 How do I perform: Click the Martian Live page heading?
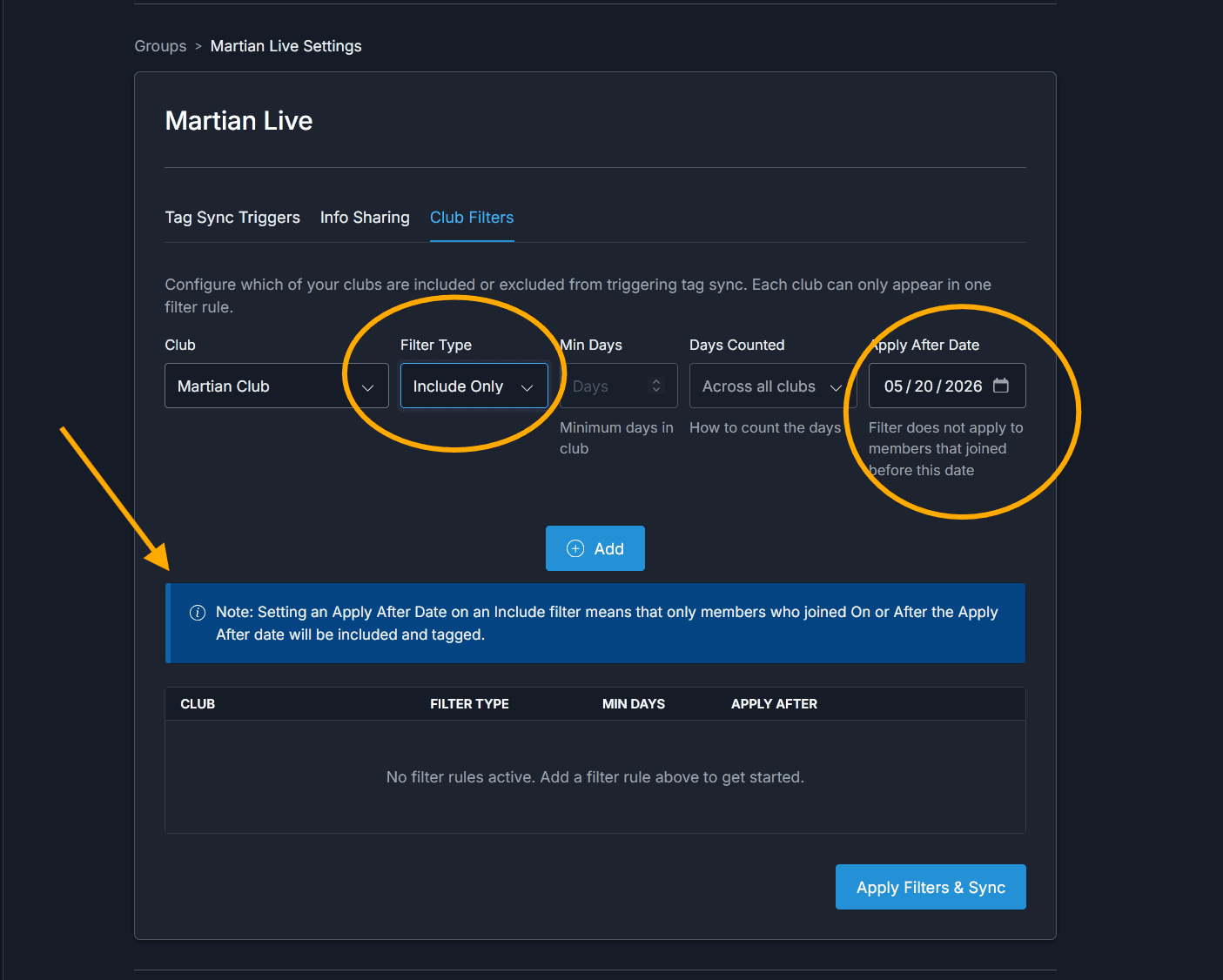(x=239, y=120)
